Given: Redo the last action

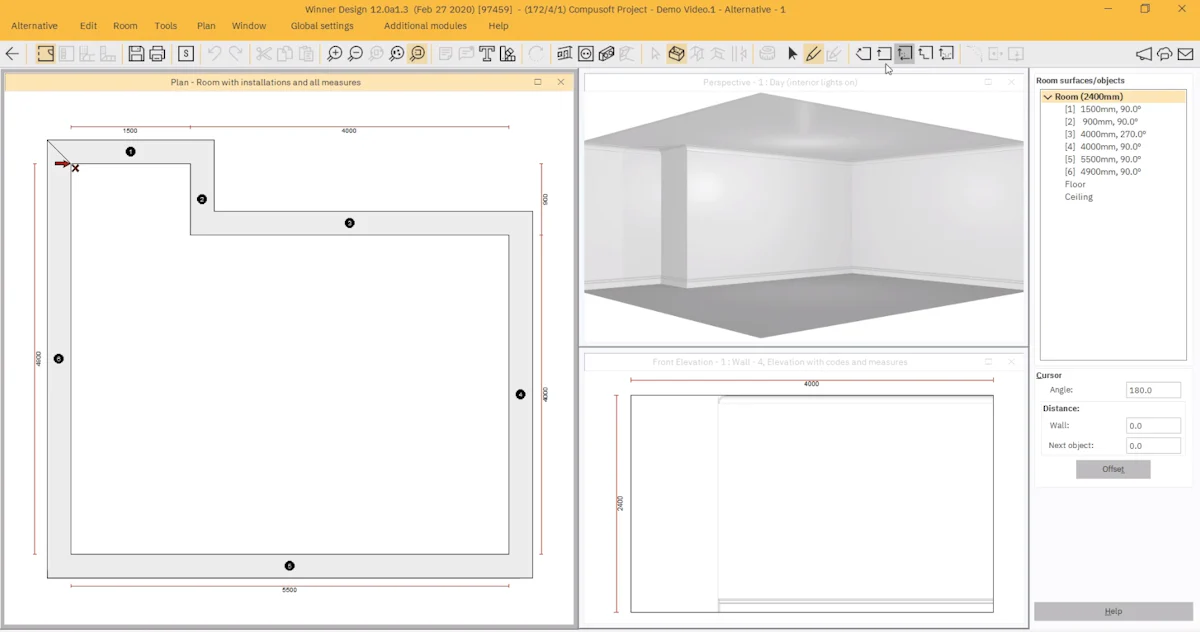Looking at the screenshot, I should pos(236,54).
